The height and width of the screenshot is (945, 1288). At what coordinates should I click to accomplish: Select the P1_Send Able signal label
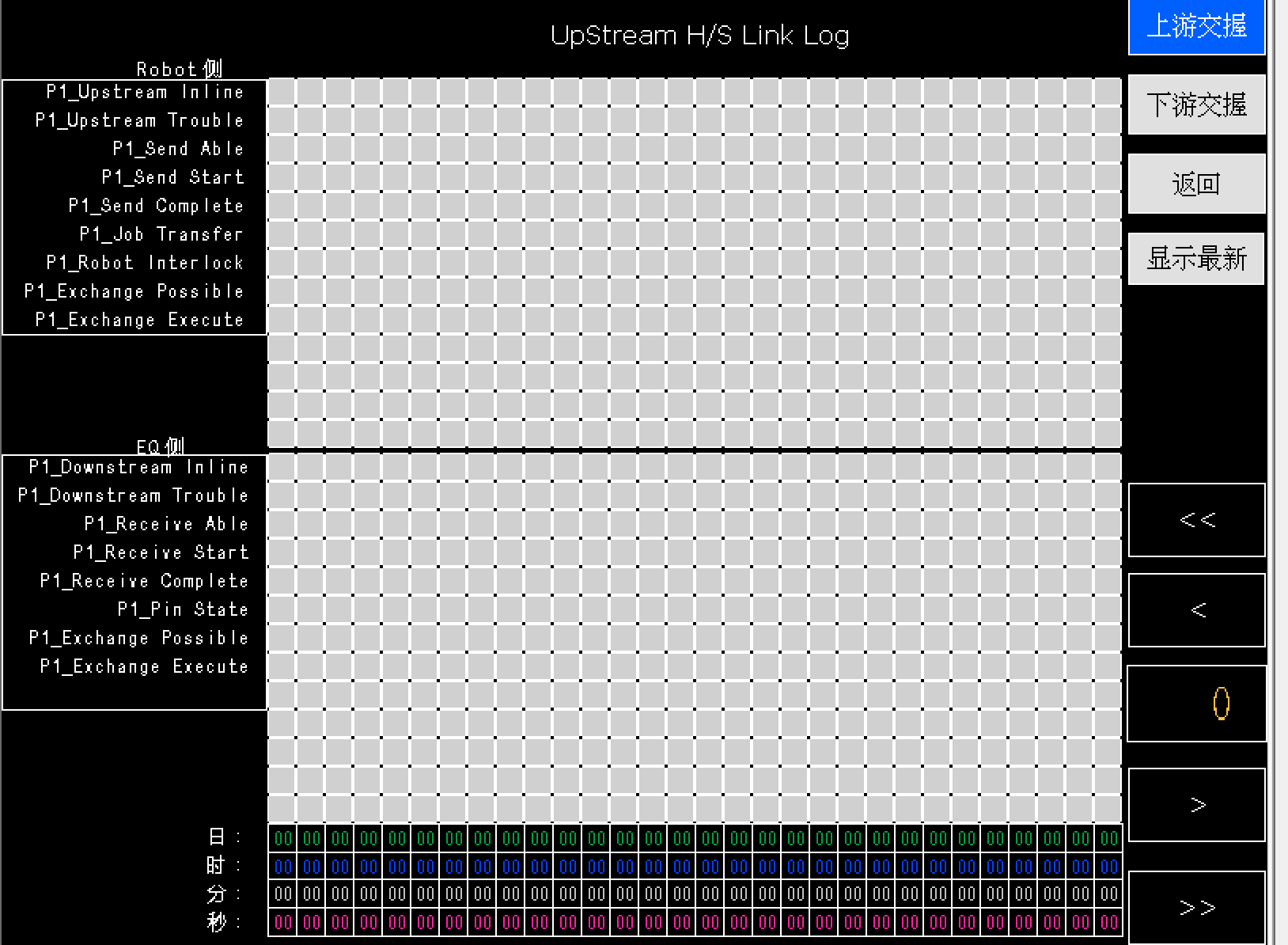click(x=178, y=149)
